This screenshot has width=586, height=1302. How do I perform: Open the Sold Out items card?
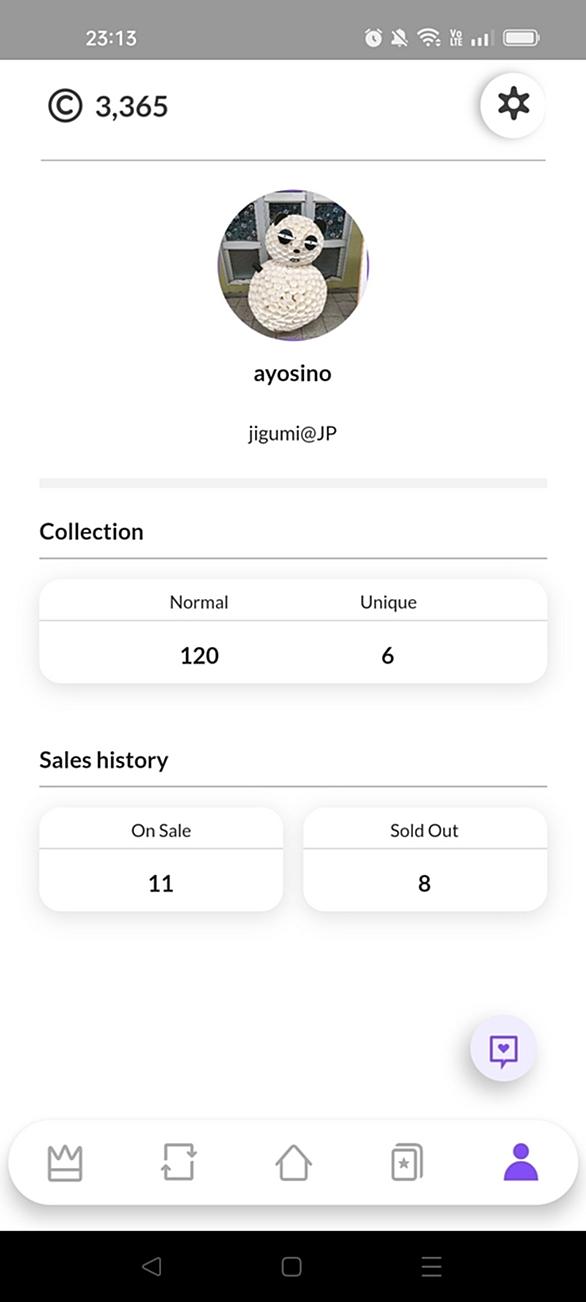(x=425, y=859)
